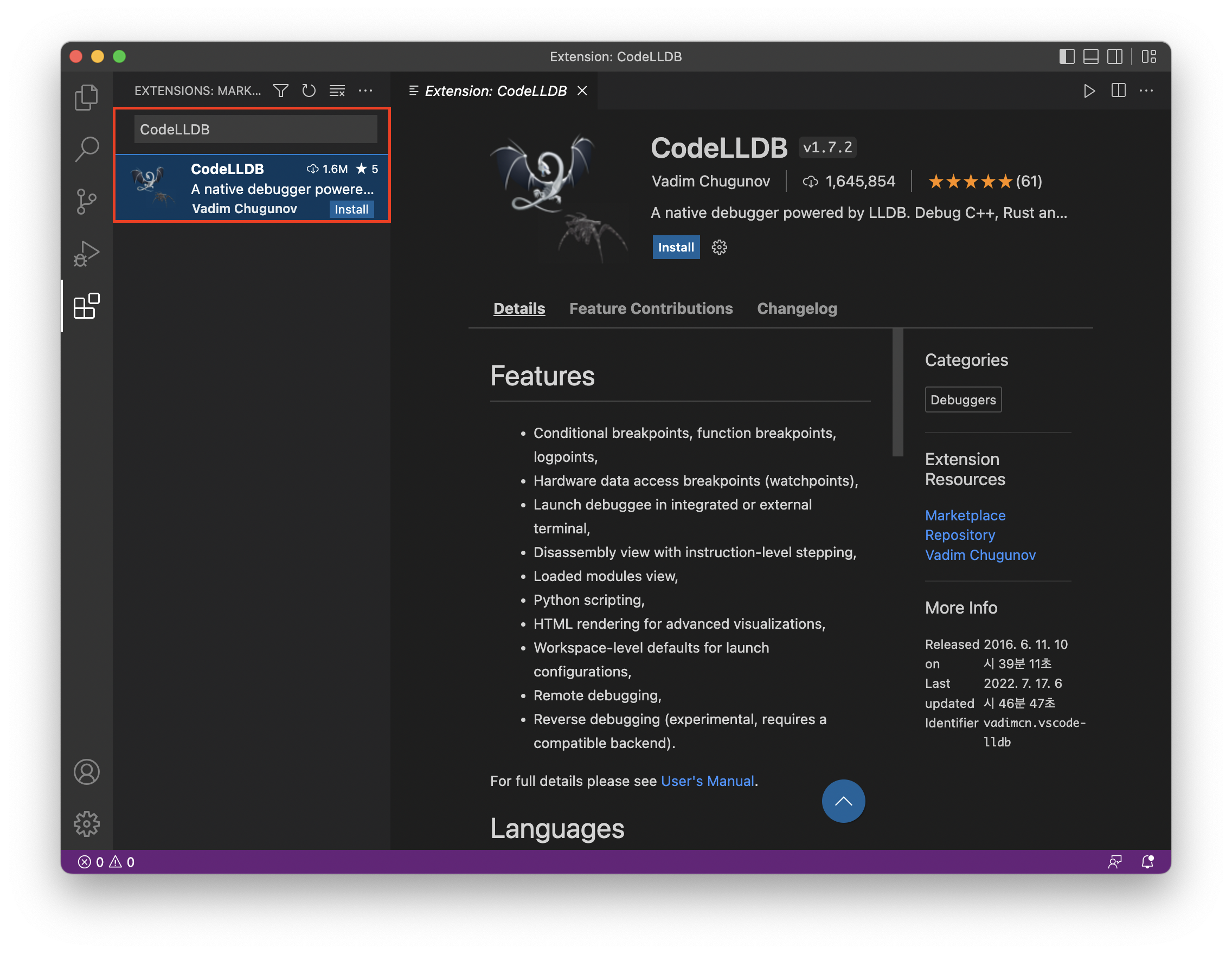The height and width of the screenshot is (954, 1232).
Task: Toggle secondary side bar visibility
Action: 1115,56
